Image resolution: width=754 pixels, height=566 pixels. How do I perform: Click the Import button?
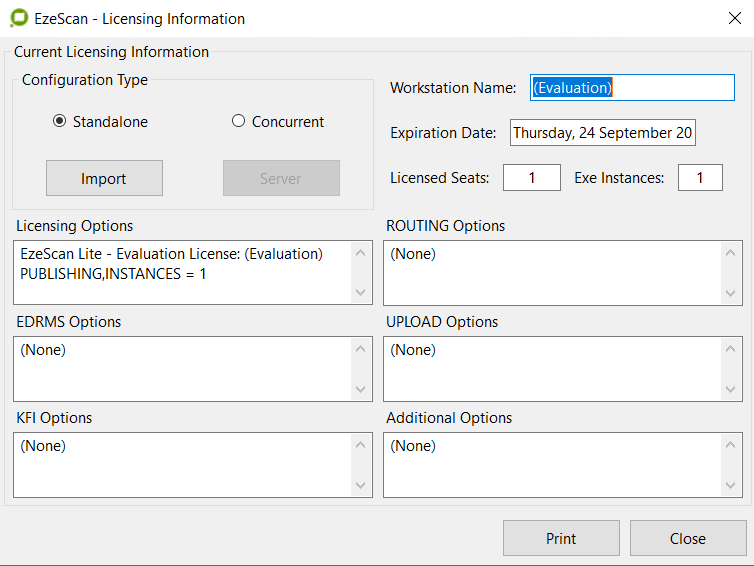pyautogui.click(x=104, y=178)
